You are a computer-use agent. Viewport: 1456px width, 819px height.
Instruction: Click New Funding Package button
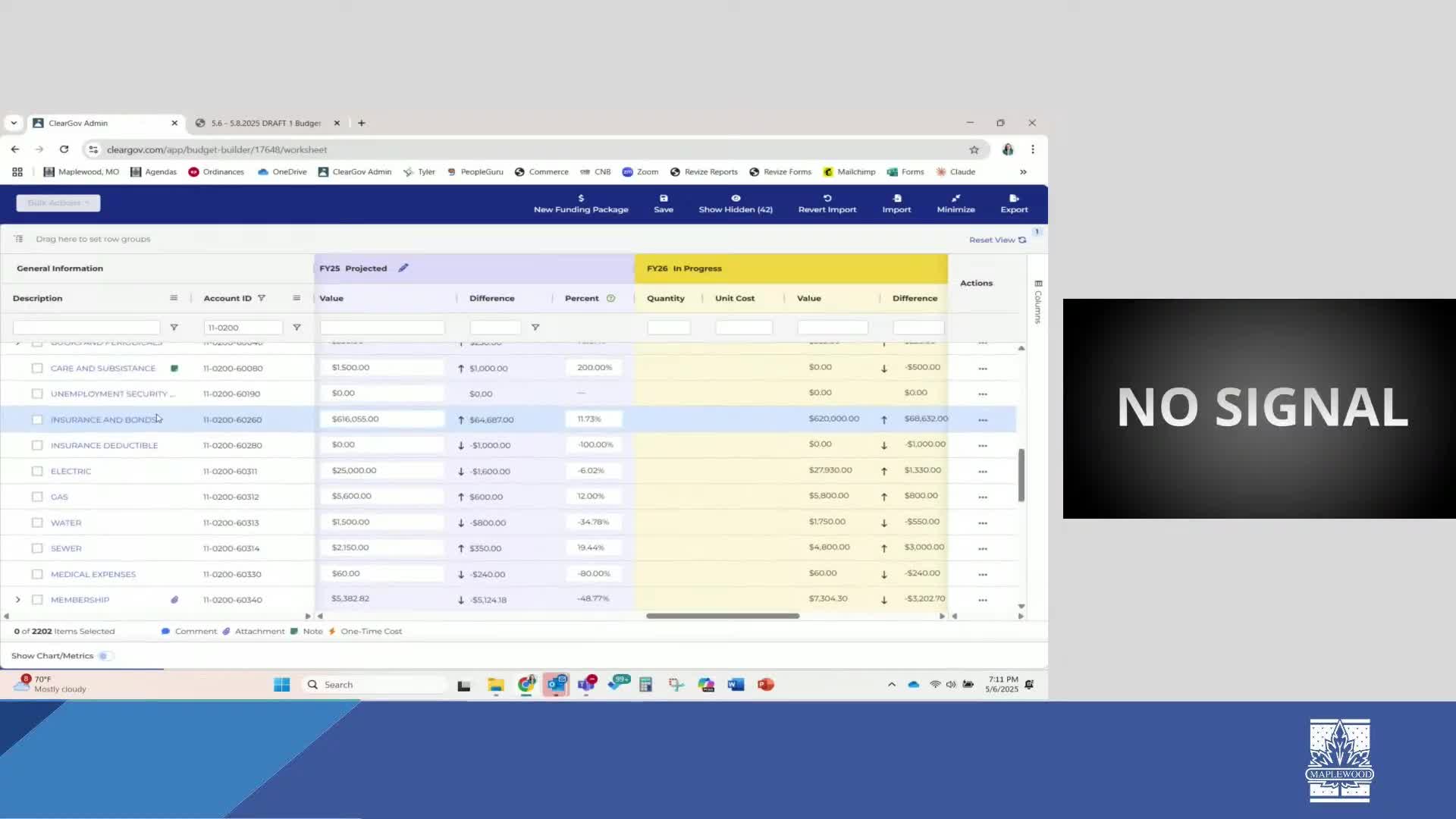(x=581, y=203)
